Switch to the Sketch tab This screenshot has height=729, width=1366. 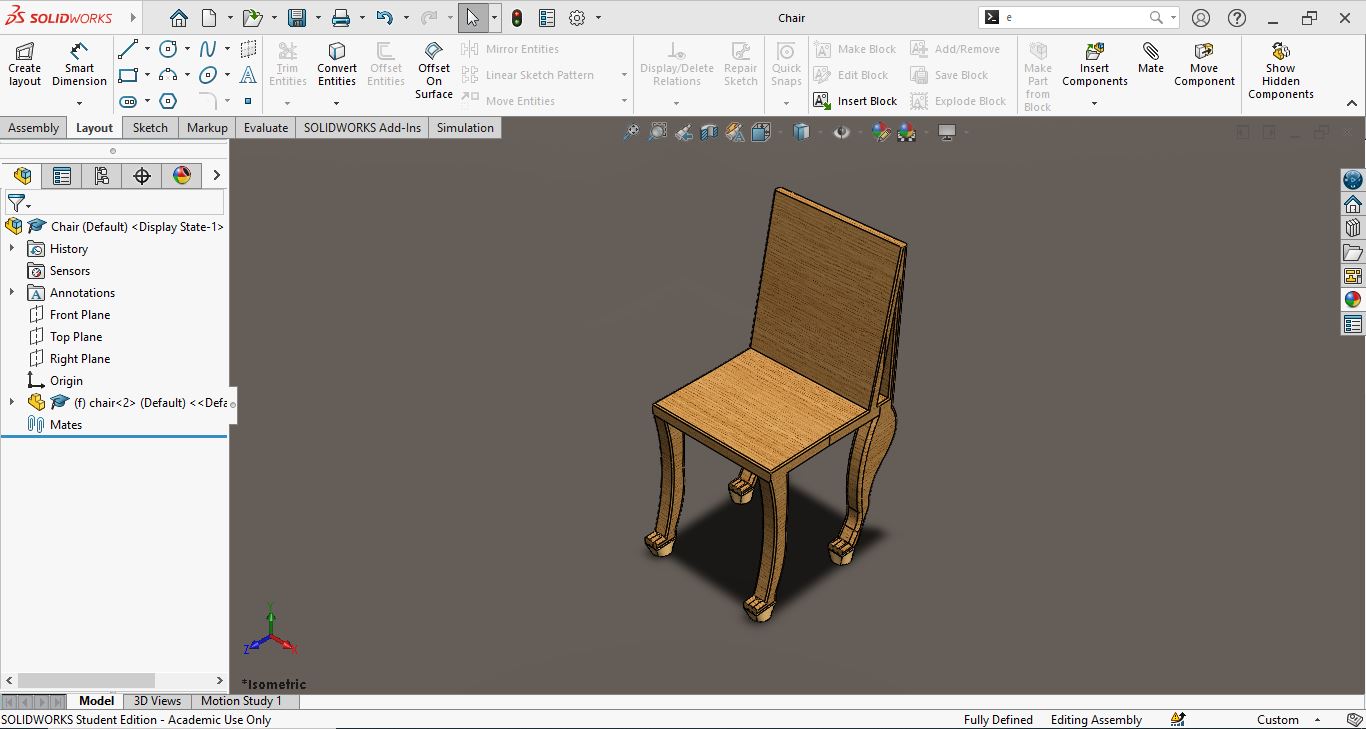(x=150, y=128)
